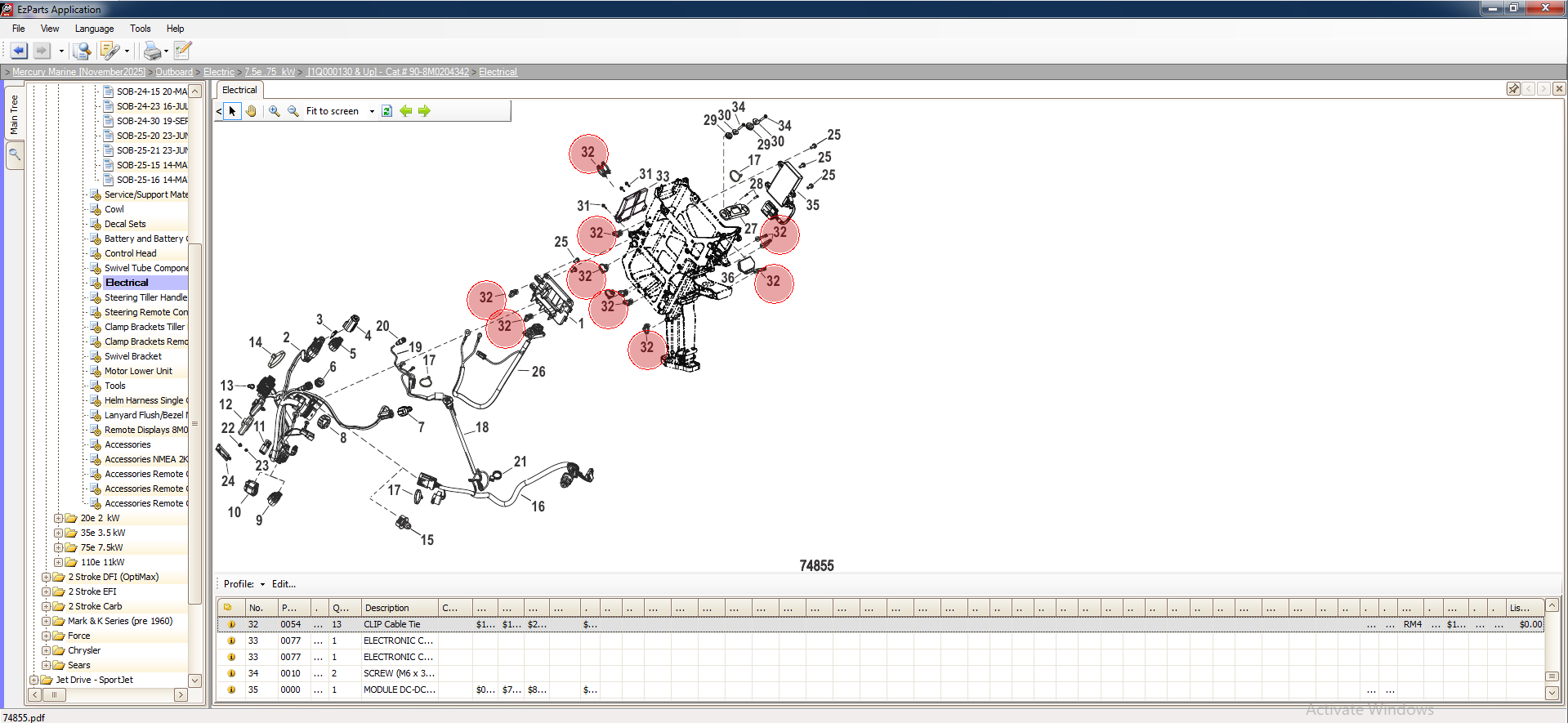1568x723 pixels.
Task: Select Motor Lower Unit tree item
Action: [138, 371]
